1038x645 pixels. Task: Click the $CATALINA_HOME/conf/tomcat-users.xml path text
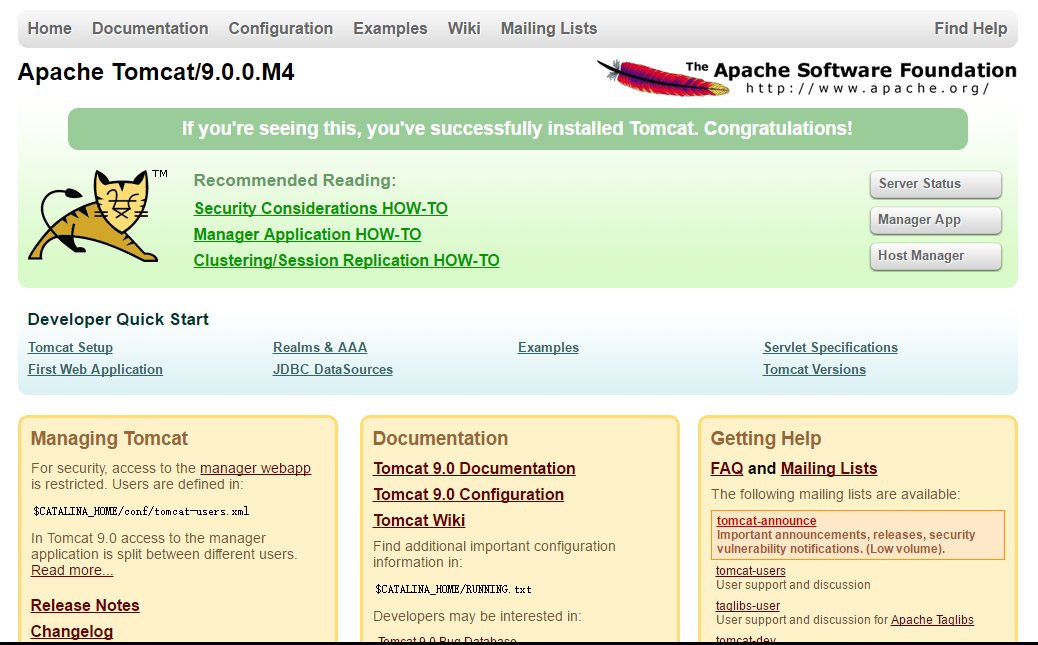pos(141,511)
